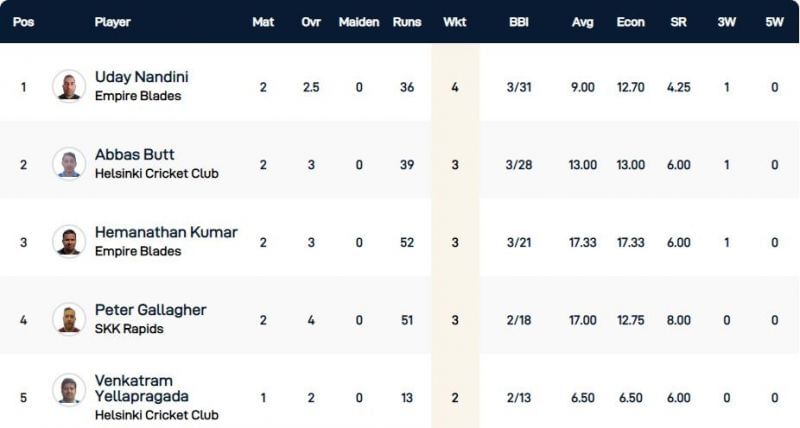Click Uday Nandini's player avatar

(69, 86)
